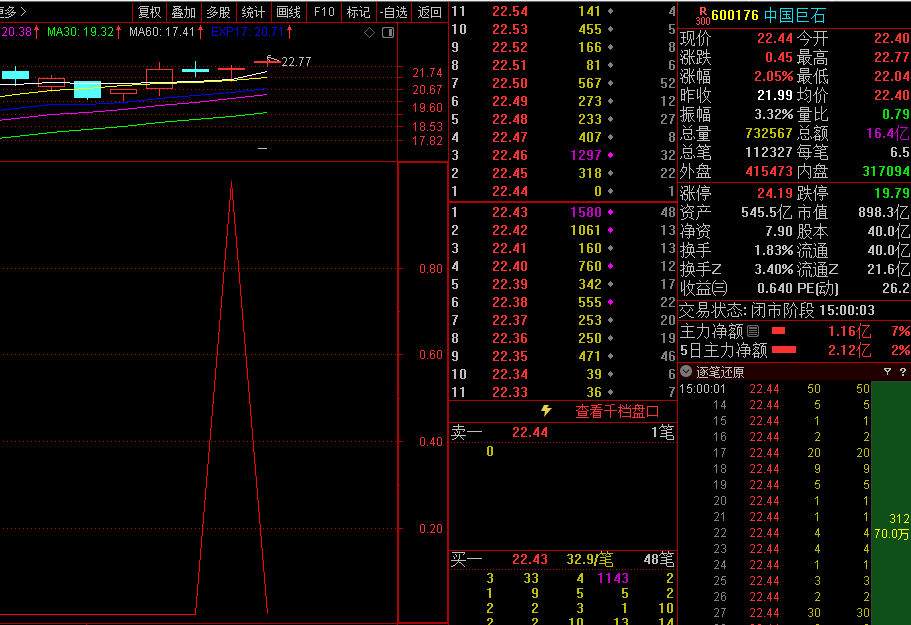This screenshot has width=911, height=625.
Task: Open the details icon next to 主力净额
Action: 753,331
